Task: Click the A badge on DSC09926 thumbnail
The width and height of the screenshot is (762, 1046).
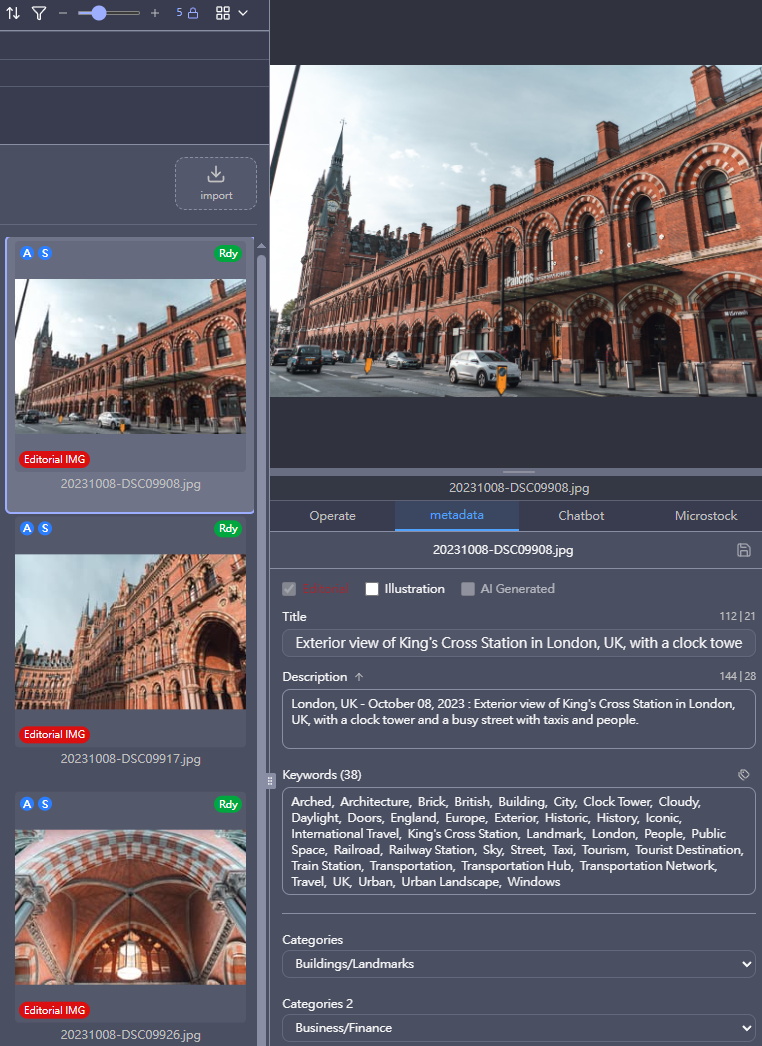Action: [27, 804]
